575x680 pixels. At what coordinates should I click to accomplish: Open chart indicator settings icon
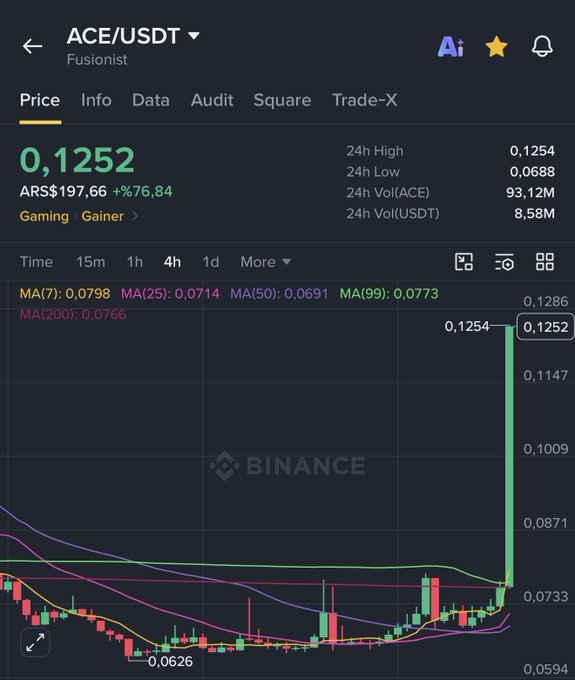[x=504, y=262]
